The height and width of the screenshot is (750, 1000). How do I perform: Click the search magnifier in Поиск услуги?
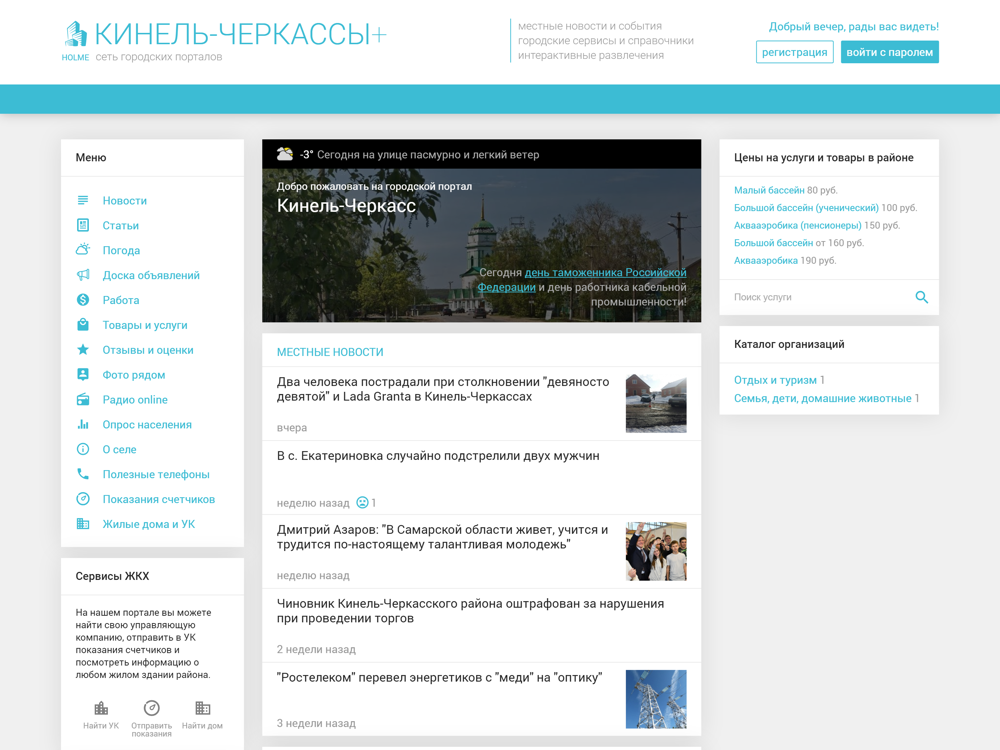pos(922,297)
